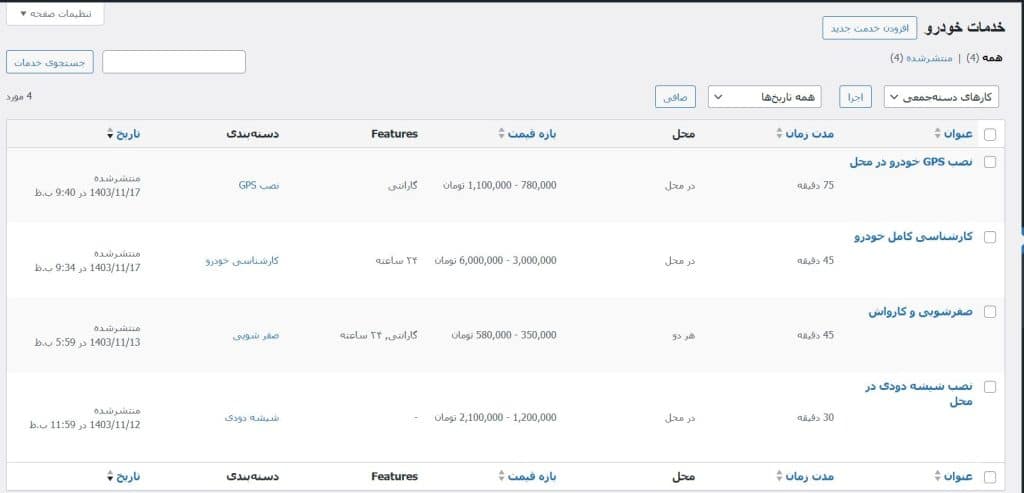This screenshot has width=1024, height=493.
Task: Click the گارانتی feature in GPS row
Action: click(x=403, y=185)
